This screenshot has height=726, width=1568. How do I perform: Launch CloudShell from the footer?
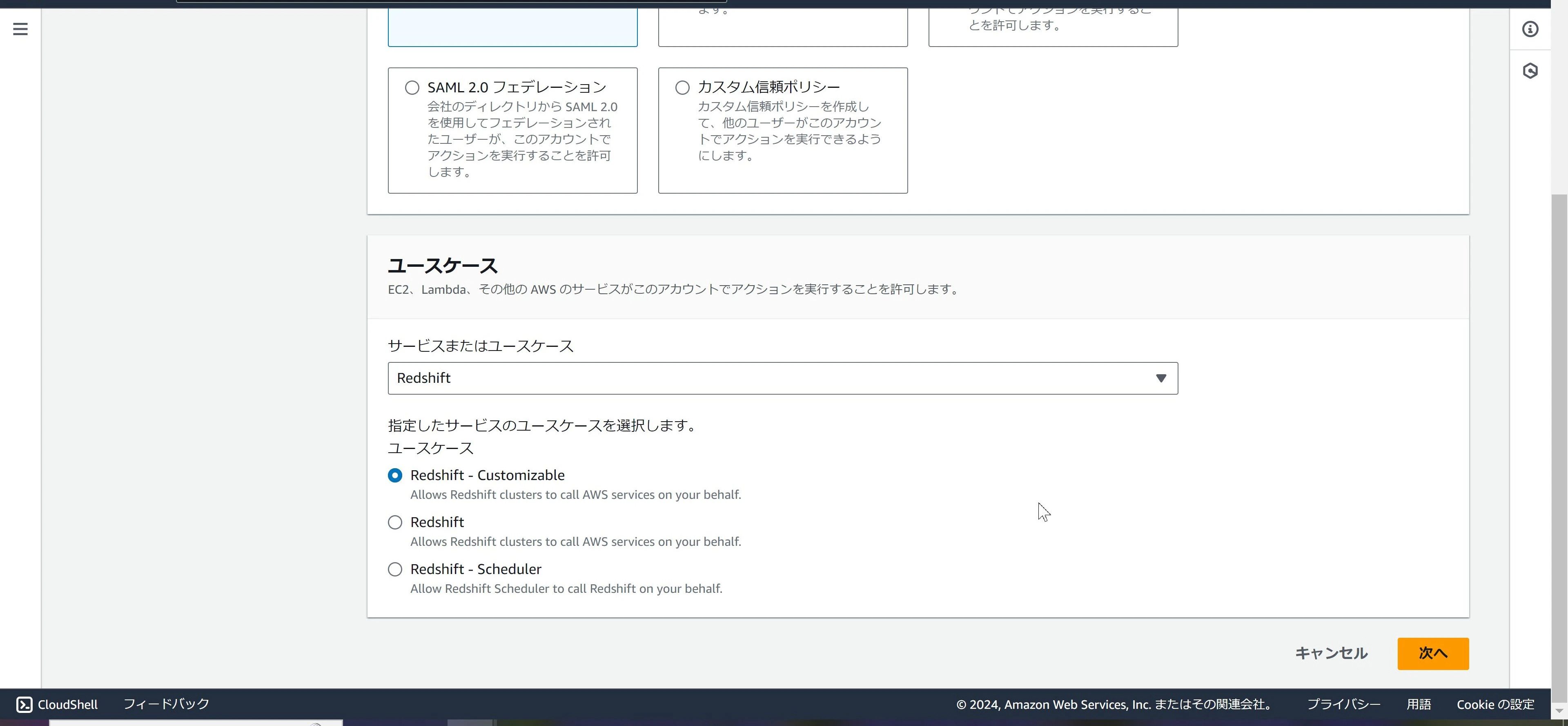(x=57, y=704)
